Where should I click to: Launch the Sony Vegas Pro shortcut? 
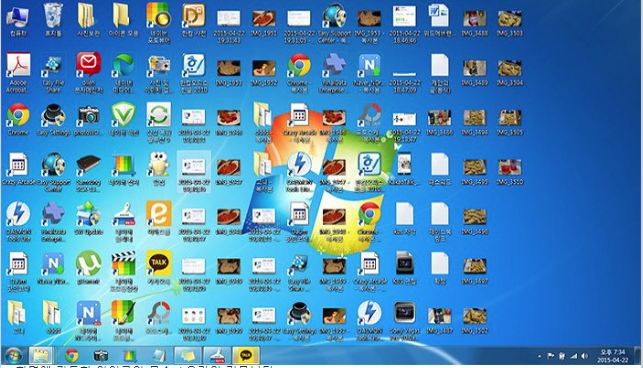tap(404, 321)
